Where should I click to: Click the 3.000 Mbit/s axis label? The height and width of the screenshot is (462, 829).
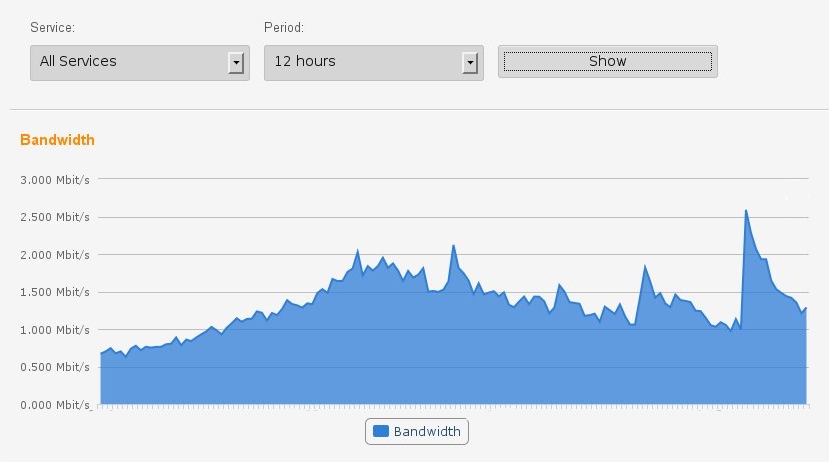tap(55, 180)
